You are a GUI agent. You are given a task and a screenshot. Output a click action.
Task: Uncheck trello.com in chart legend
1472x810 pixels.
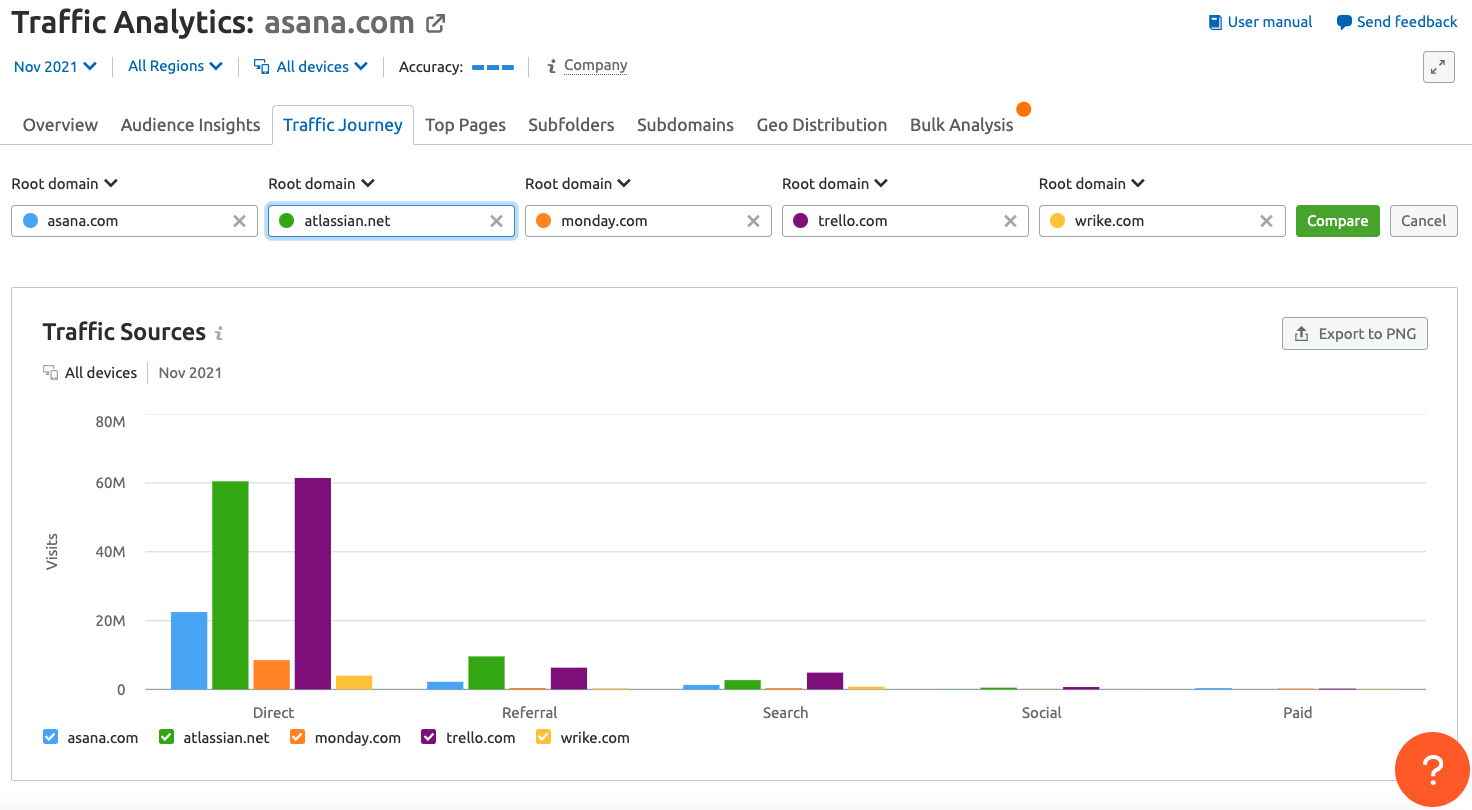point(429,737)
